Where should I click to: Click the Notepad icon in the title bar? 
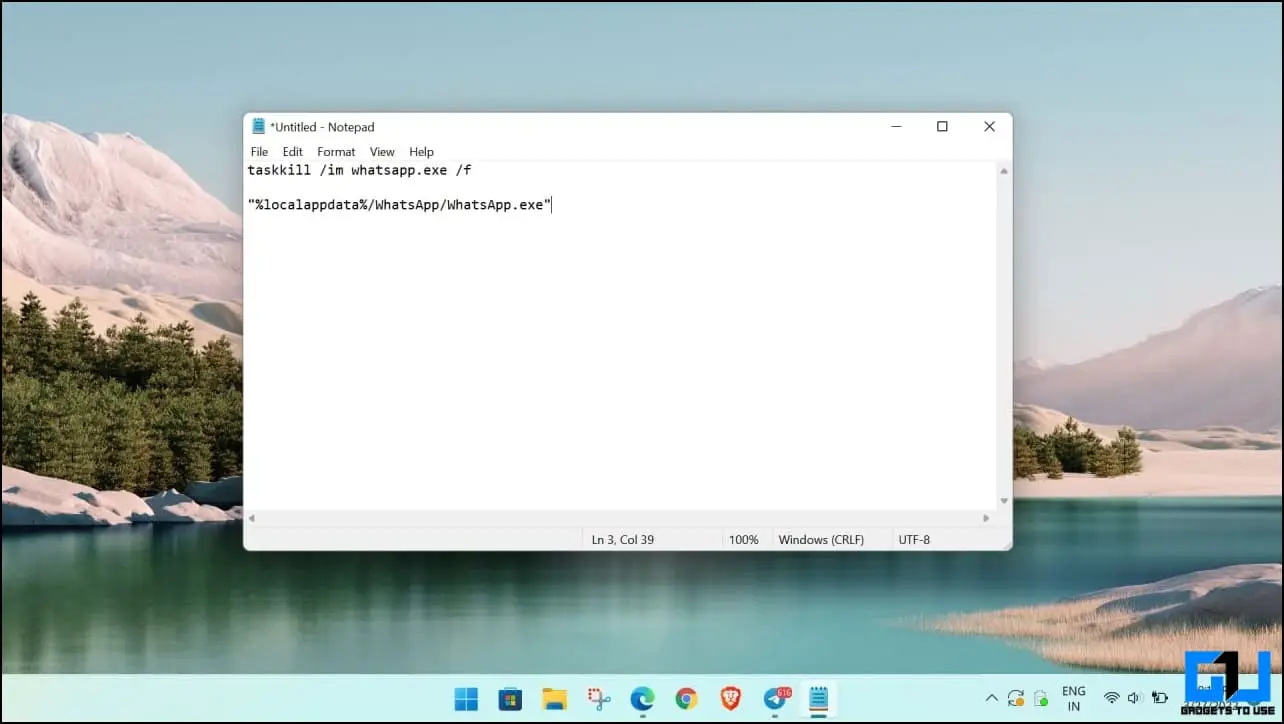(259, 127)
